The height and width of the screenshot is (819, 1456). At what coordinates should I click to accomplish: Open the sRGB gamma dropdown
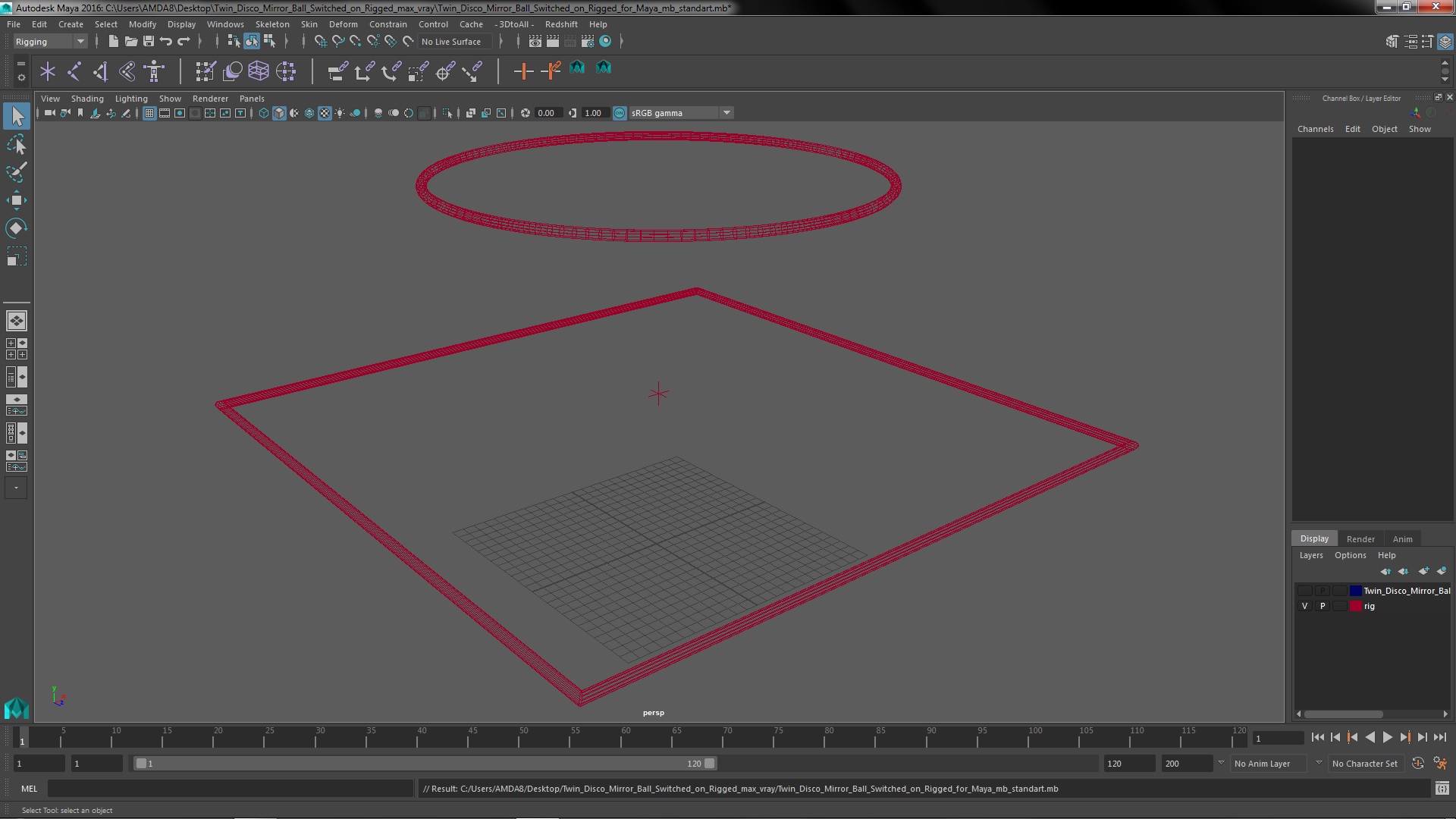tap(681, 113)
